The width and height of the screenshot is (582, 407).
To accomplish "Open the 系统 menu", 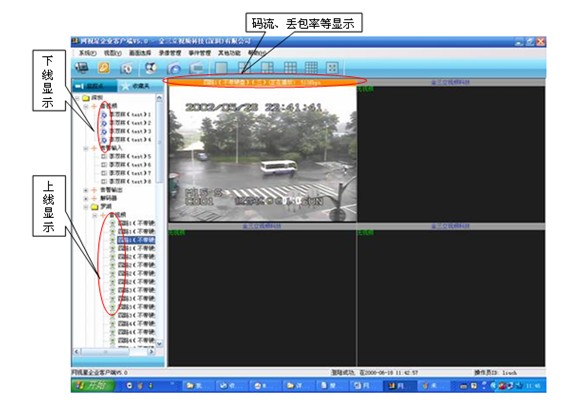I will [x=87, y=53].
